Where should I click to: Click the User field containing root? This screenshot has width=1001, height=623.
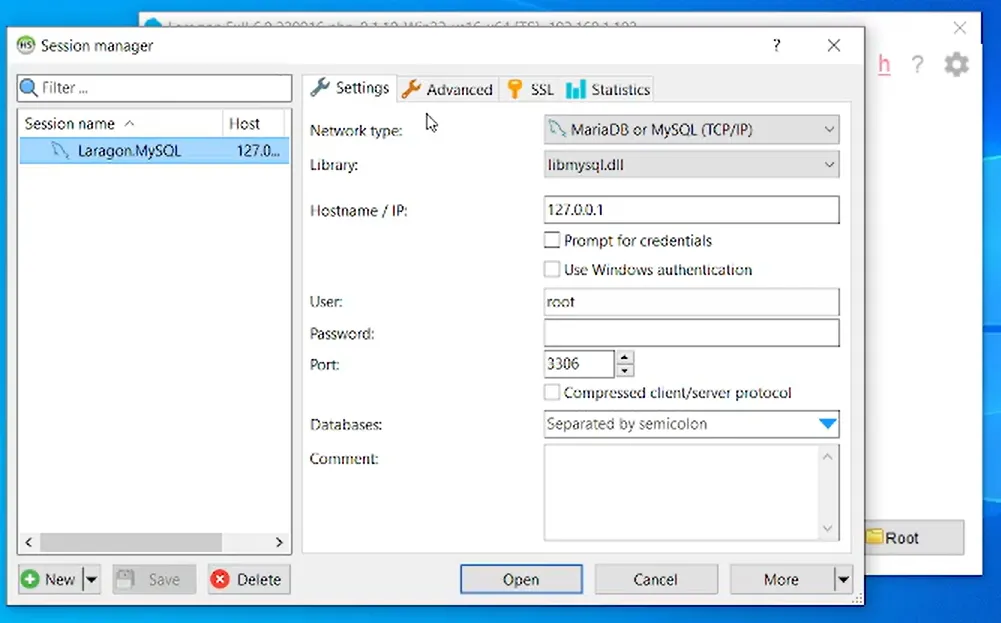click(x=691, y=302)
